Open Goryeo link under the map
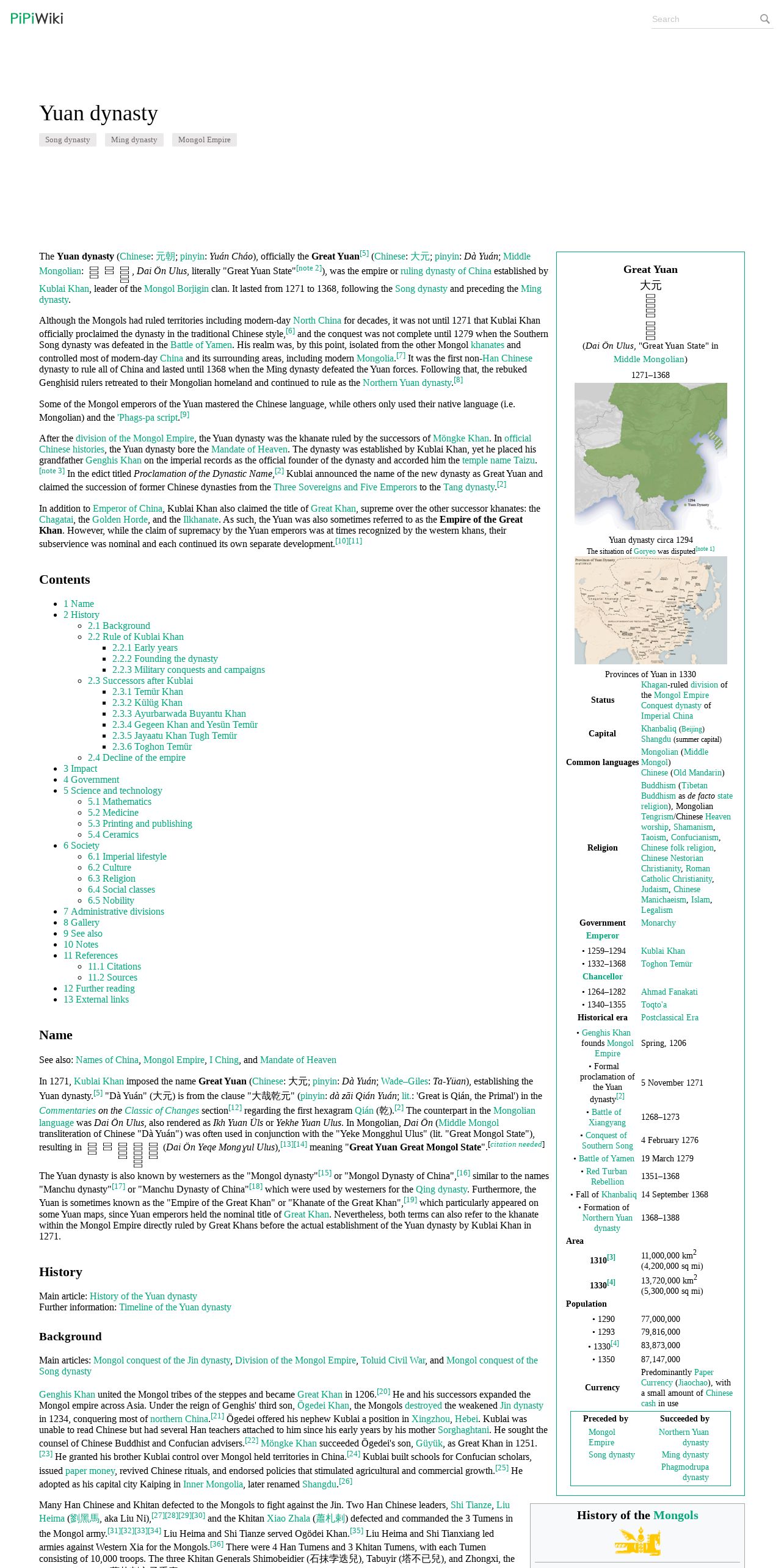Image resolution: width=784 pixels, height=1568 pixels. point(644,551)
